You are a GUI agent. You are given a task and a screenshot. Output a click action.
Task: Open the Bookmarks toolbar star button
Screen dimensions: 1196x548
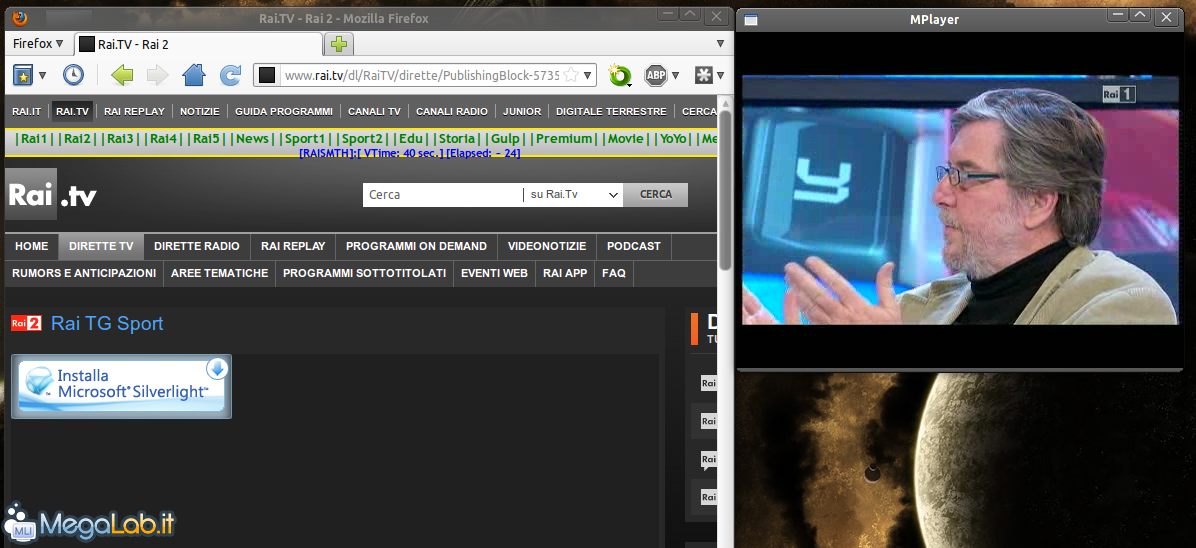23,75
